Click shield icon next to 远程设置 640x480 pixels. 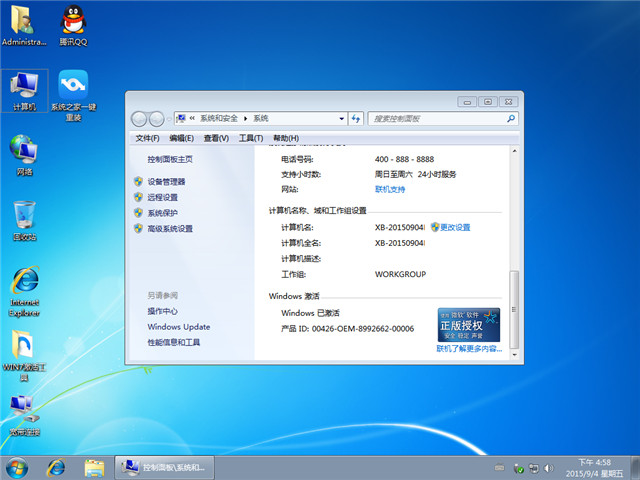click(138, 197)
